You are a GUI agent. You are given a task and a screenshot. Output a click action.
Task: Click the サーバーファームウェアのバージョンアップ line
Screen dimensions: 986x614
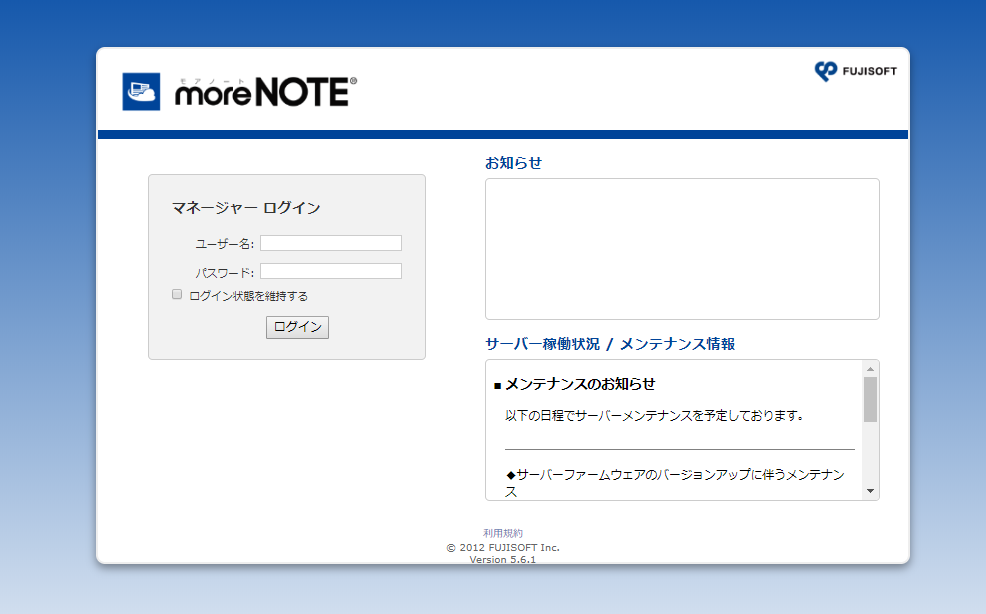click(x=675, y=483)
